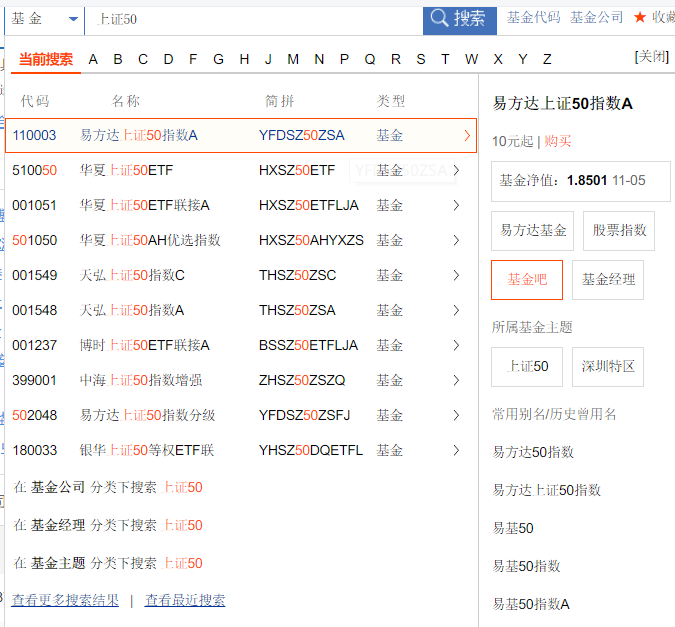Expand arrow for 易方达上证50指数分级 row
Viewport: 675px width, 627px height.
pos(456,416)
